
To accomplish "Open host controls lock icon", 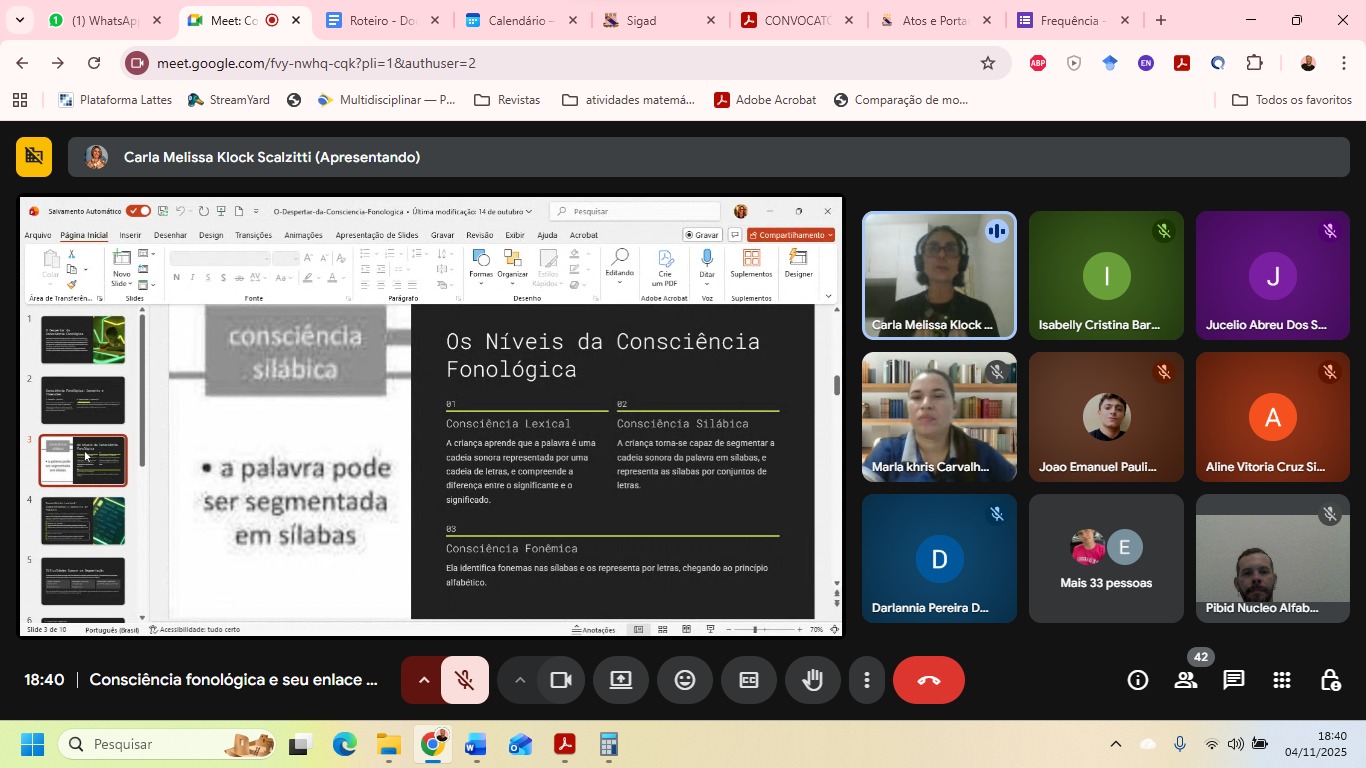I will (x=1330, y=681).
